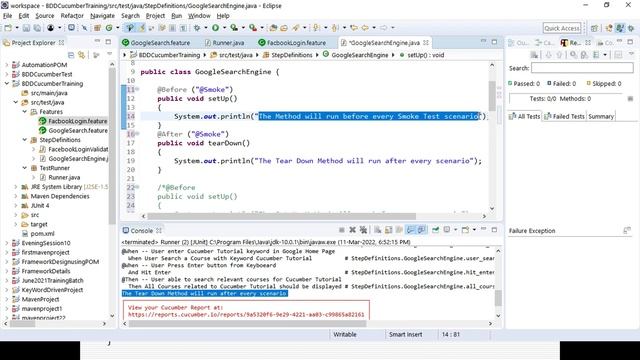
Task: Select GoogleSearch.feature in Project Explorer
Action: (78, 131)
